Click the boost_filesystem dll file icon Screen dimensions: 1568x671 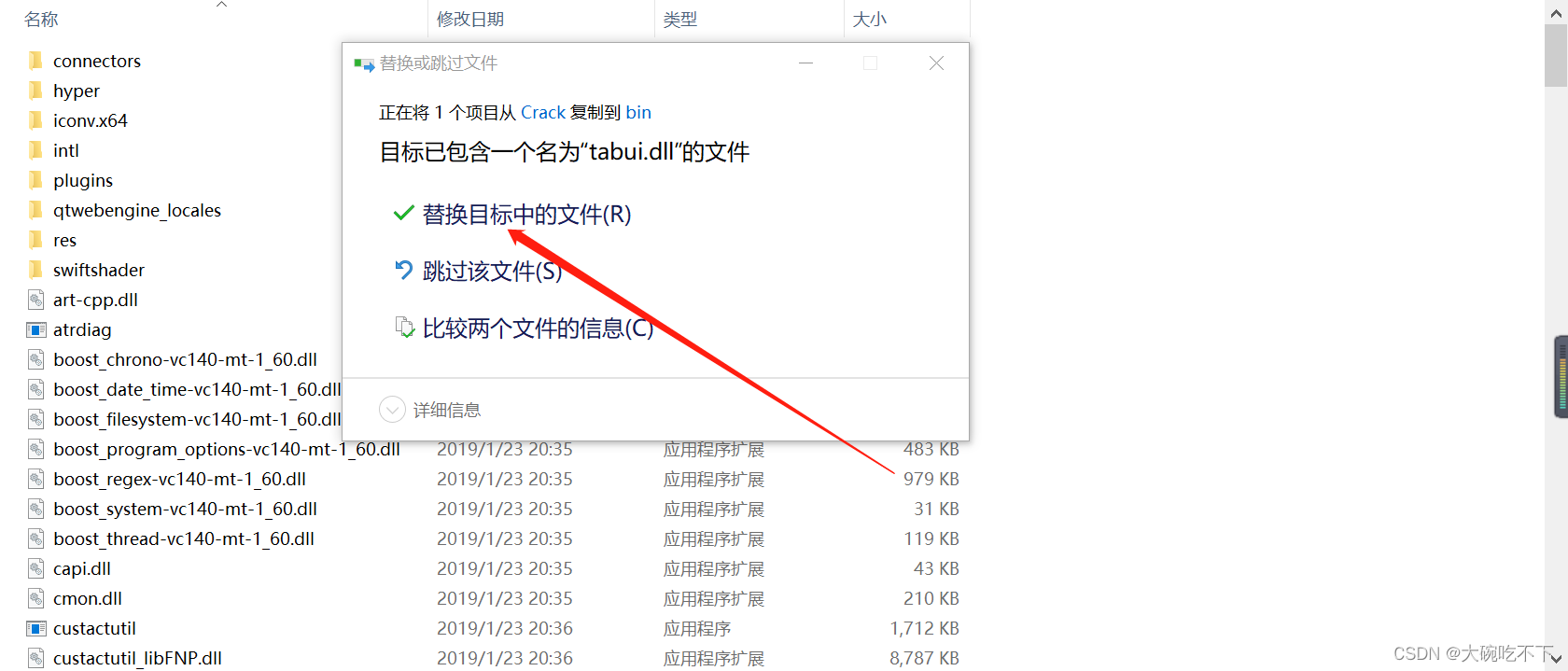click(35, 419)
